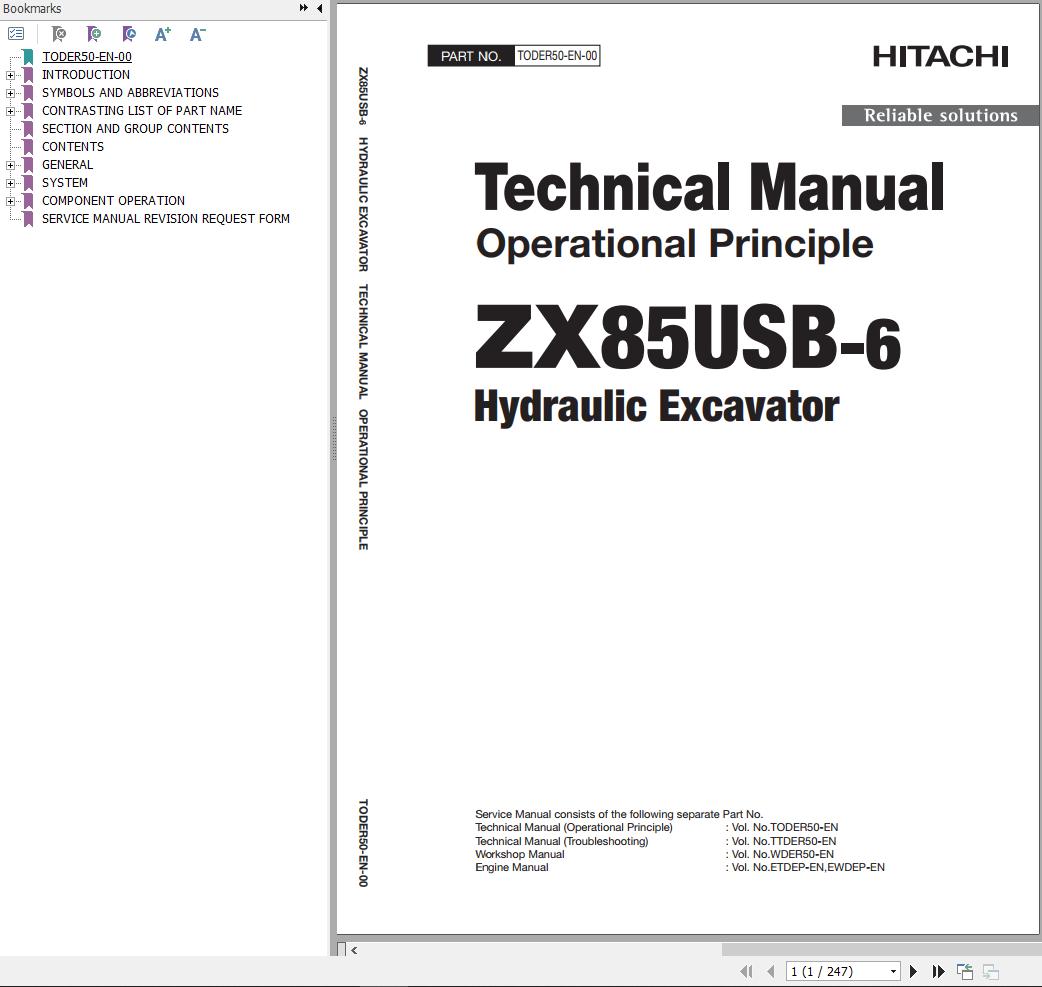This screenshot has width=1042, height=987.
Task: Open CONTRASTING LIST OF PART NAME bookmark
Action: [x=142, y=110]
